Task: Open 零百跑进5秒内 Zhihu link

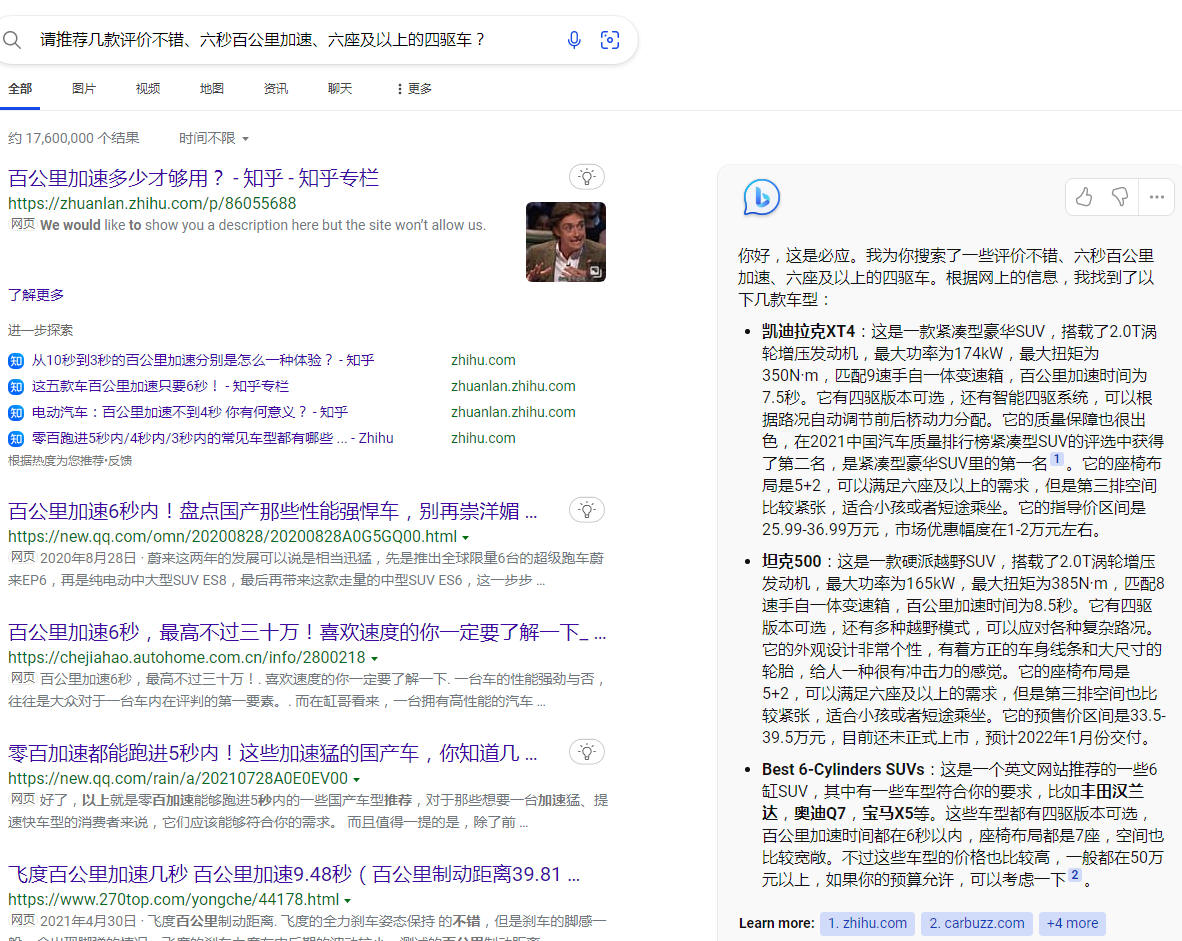Action: (213, 439)
